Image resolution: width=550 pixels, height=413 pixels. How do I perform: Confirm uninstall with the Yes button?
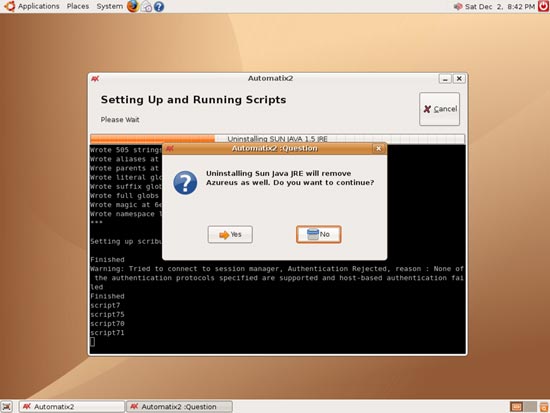pos(230,234)
